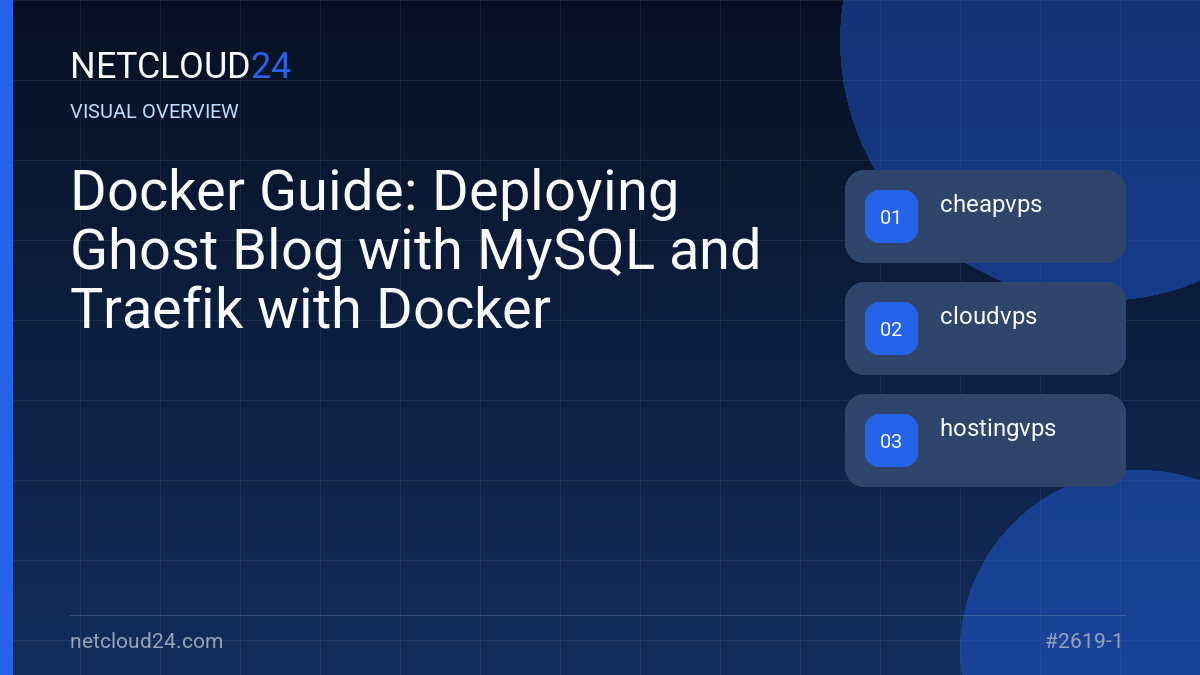Screen dimensions: 1200x675
Task: Click the hostingvps label
Action: 998,429
